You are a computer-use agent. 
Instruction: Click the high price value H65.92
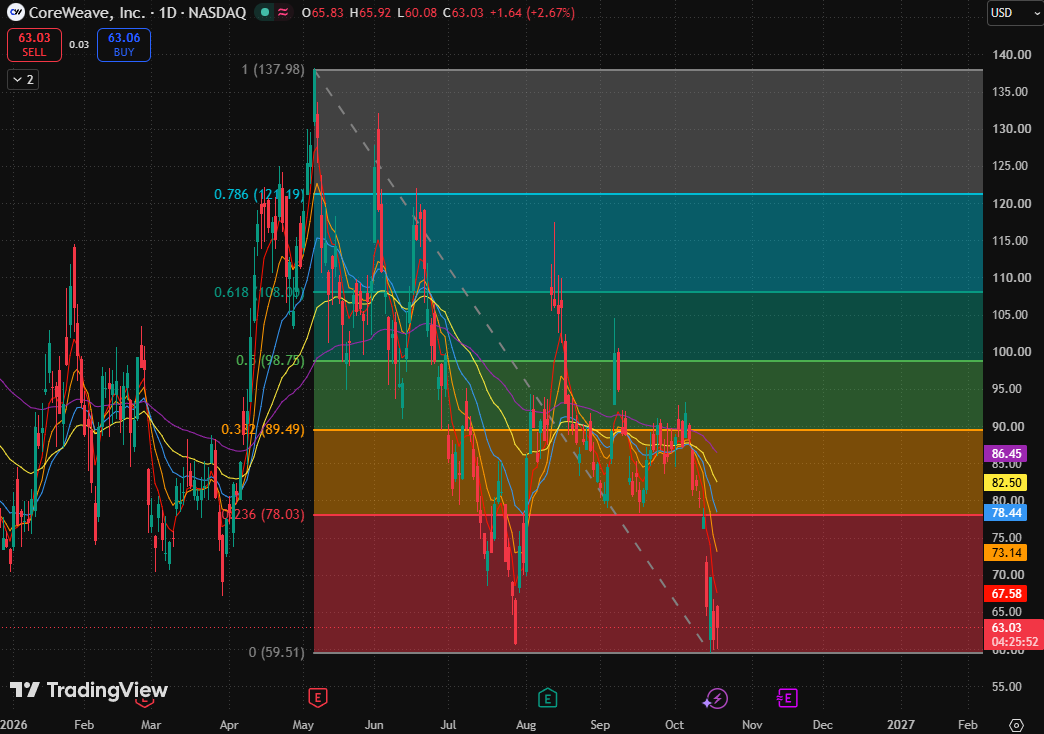[x=370, y=13]
